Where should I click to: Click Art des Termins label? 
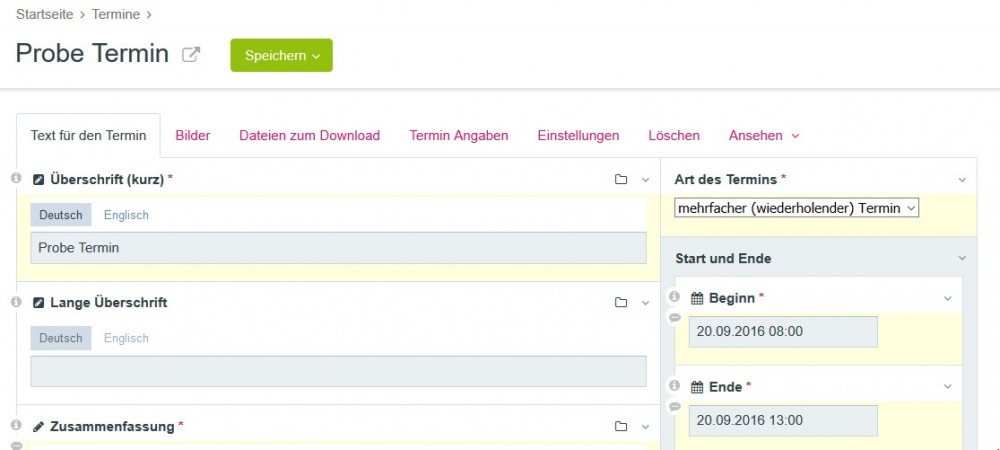pos(726,180)
